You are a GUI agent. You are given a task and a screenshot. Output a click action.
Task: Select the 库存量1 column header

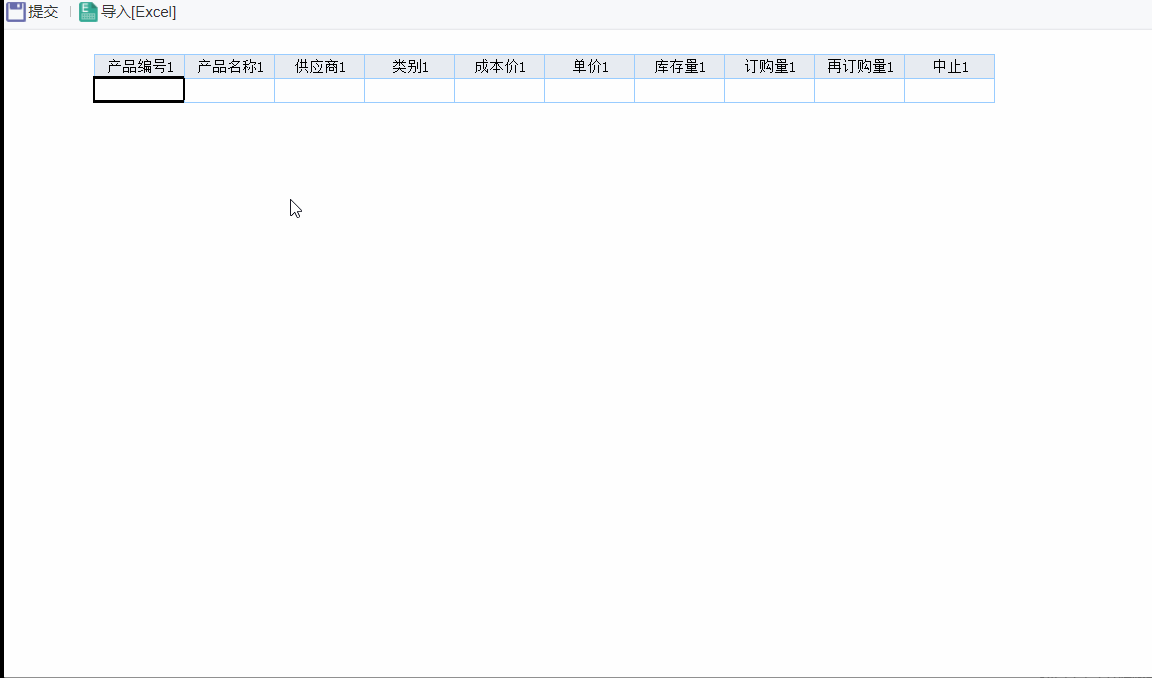click(680, 67)
